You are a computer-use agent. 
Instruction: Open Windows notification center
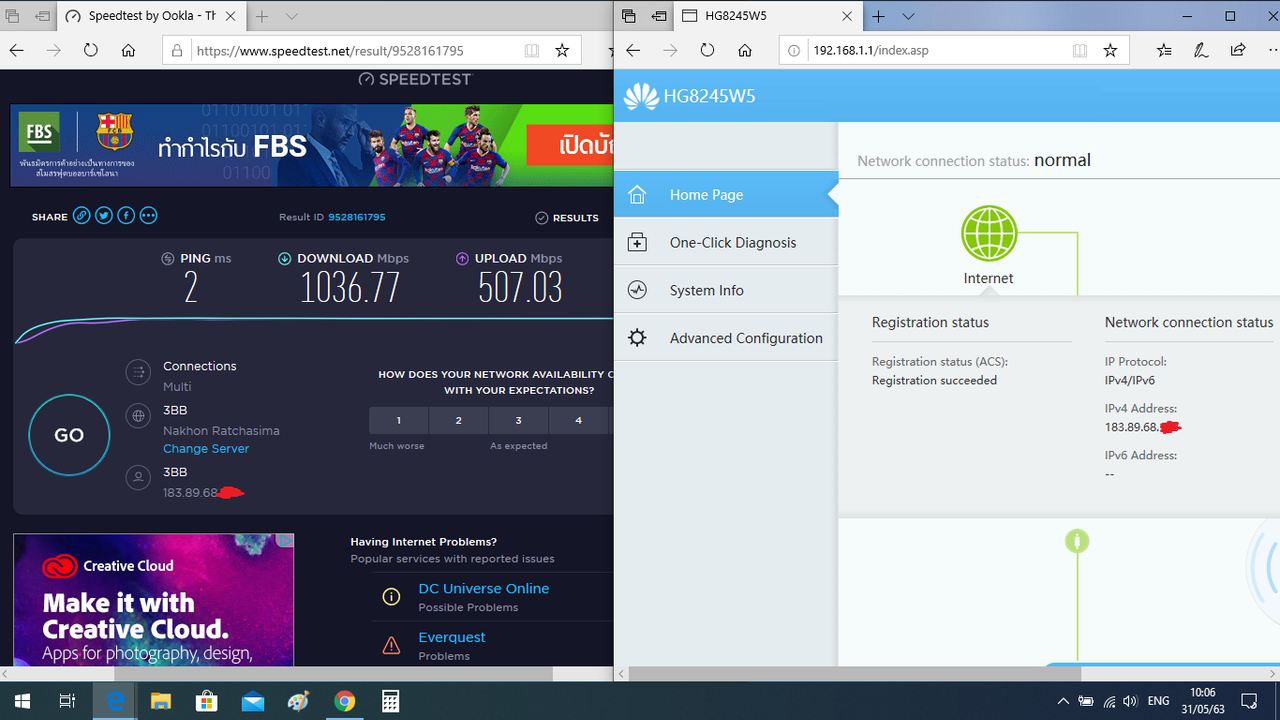(x=1248, y=701)
